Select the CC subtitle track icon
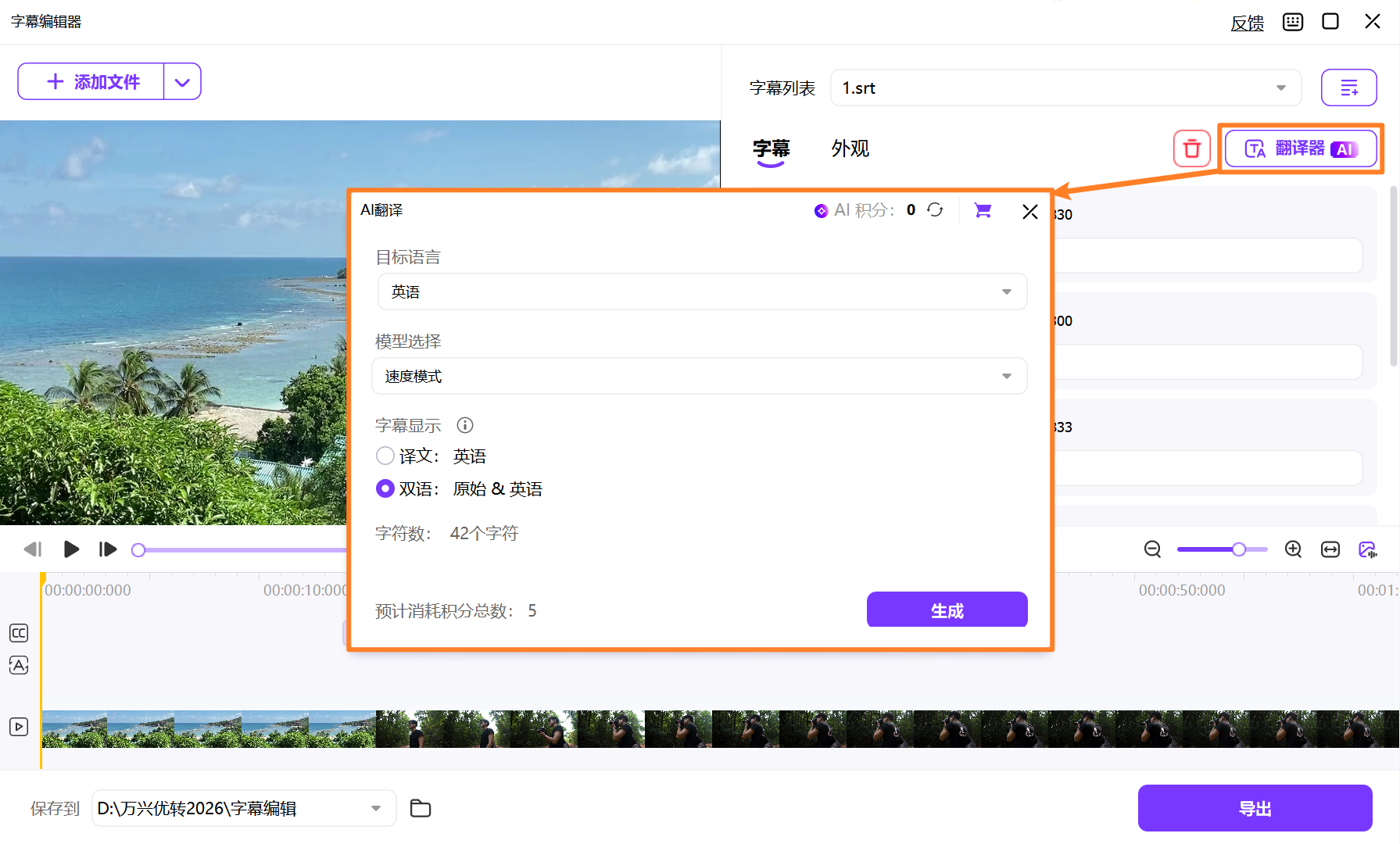Viewport: 1400px width, 844px height. [x=18, y=633]
